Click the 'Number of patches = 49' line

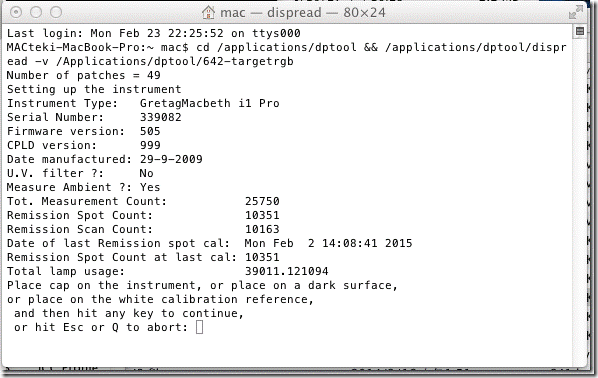[x=84, y=75]
